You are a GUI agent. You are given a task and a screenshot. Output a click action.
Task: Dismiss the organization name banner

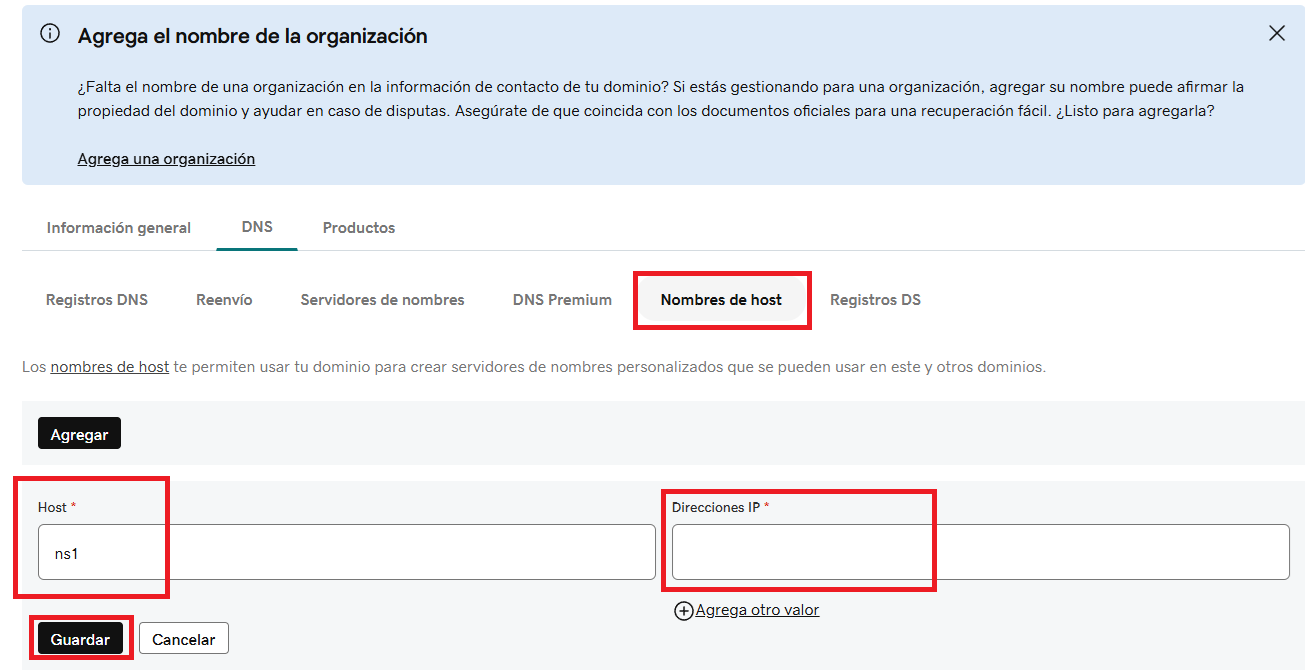[1276, 33]
